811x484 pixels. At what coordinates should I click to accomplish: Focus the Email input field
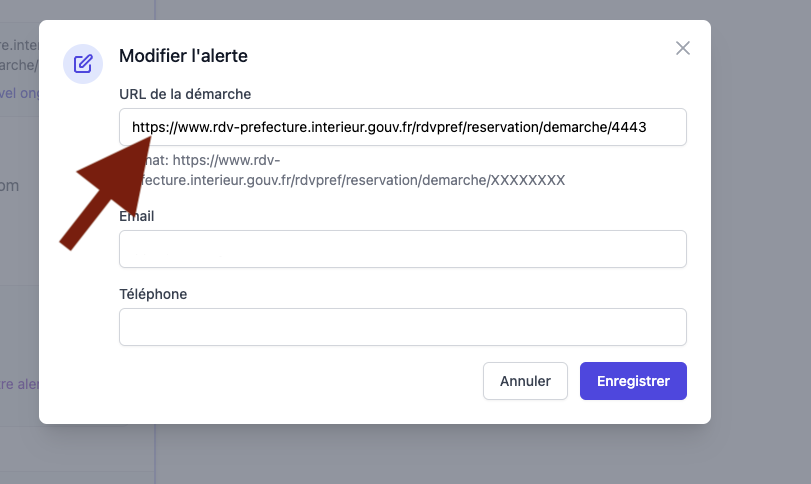coord(403,249)
